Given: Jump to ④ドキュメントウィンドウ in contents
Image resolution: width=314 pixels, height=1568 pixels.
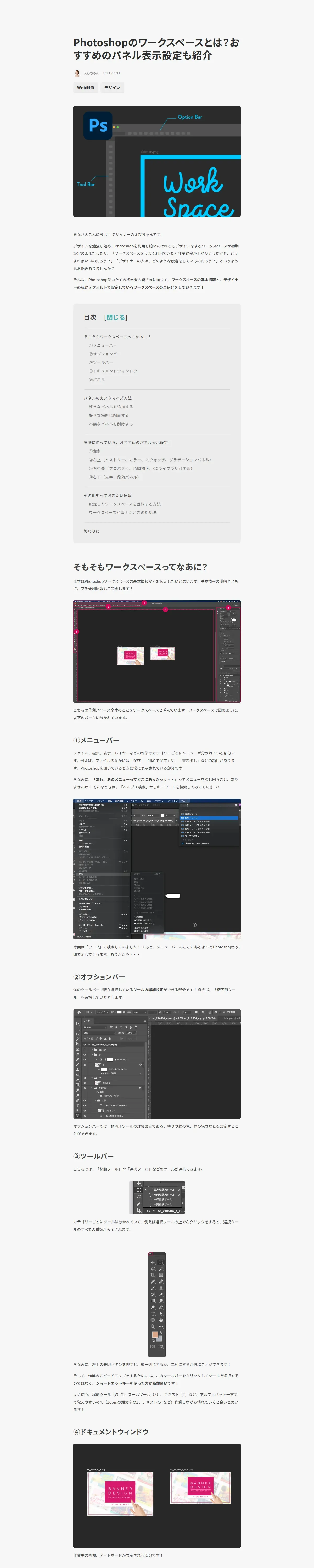Looking at the screenshot, I should point(113,371).
